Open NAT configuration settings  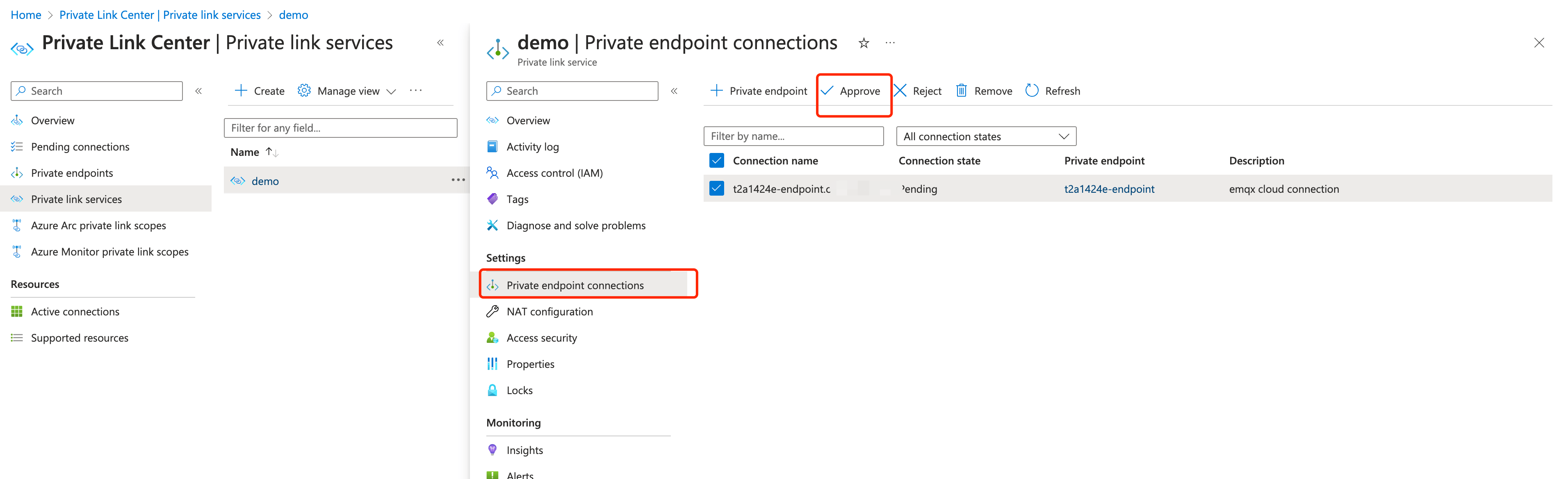pos(549,311)
